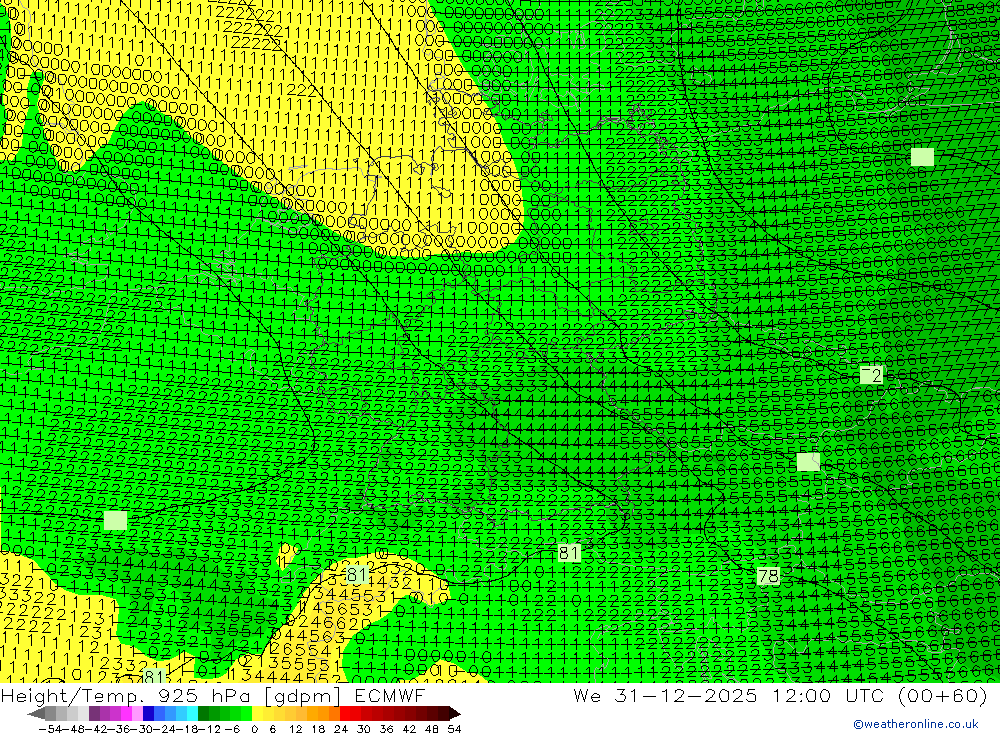Pick the darkest green swatch in legend
This screenshot has height=733, width=1000.
coord(203,713)
